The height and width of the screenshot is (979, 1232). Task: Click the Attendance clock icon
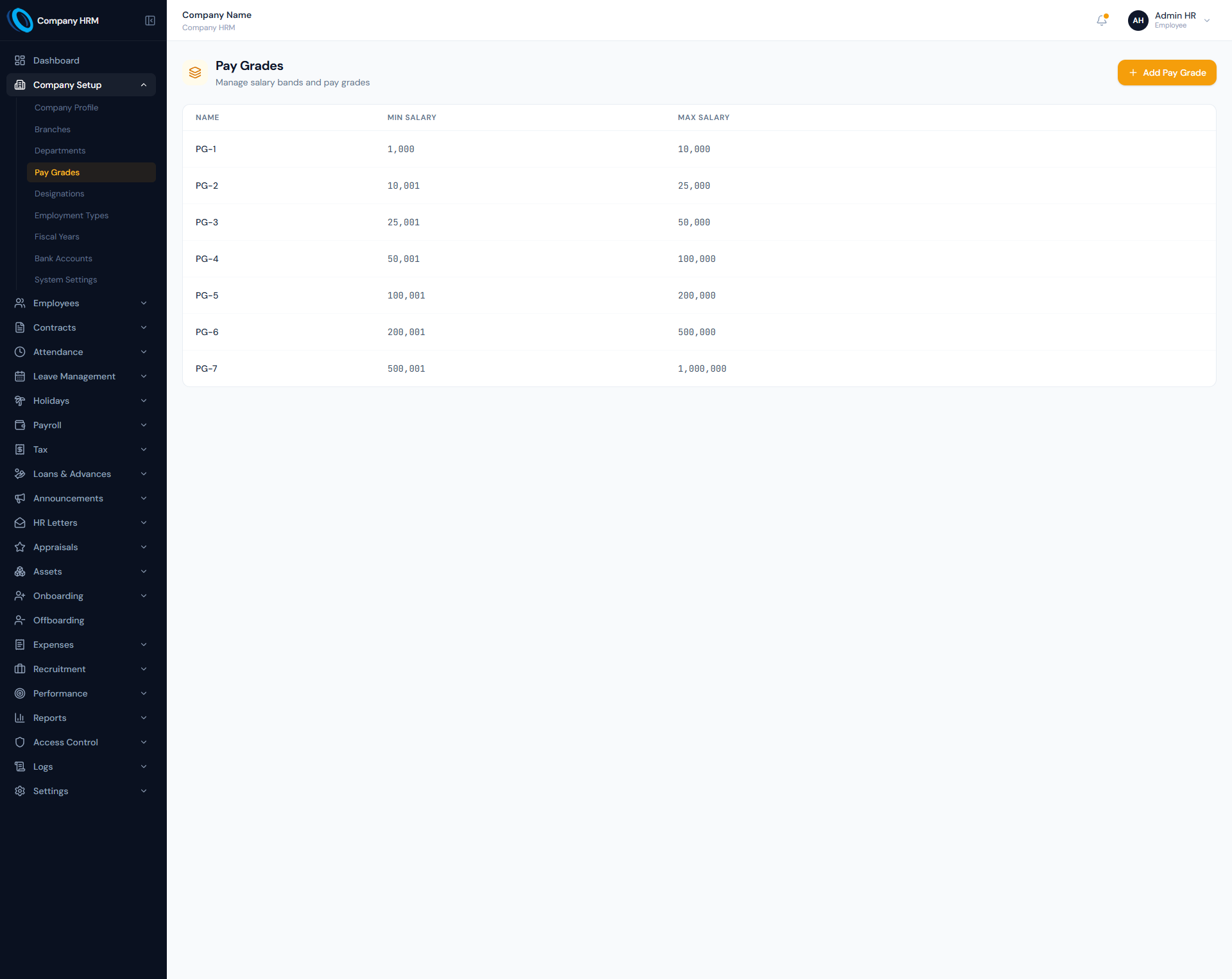(x=20, y=352)
